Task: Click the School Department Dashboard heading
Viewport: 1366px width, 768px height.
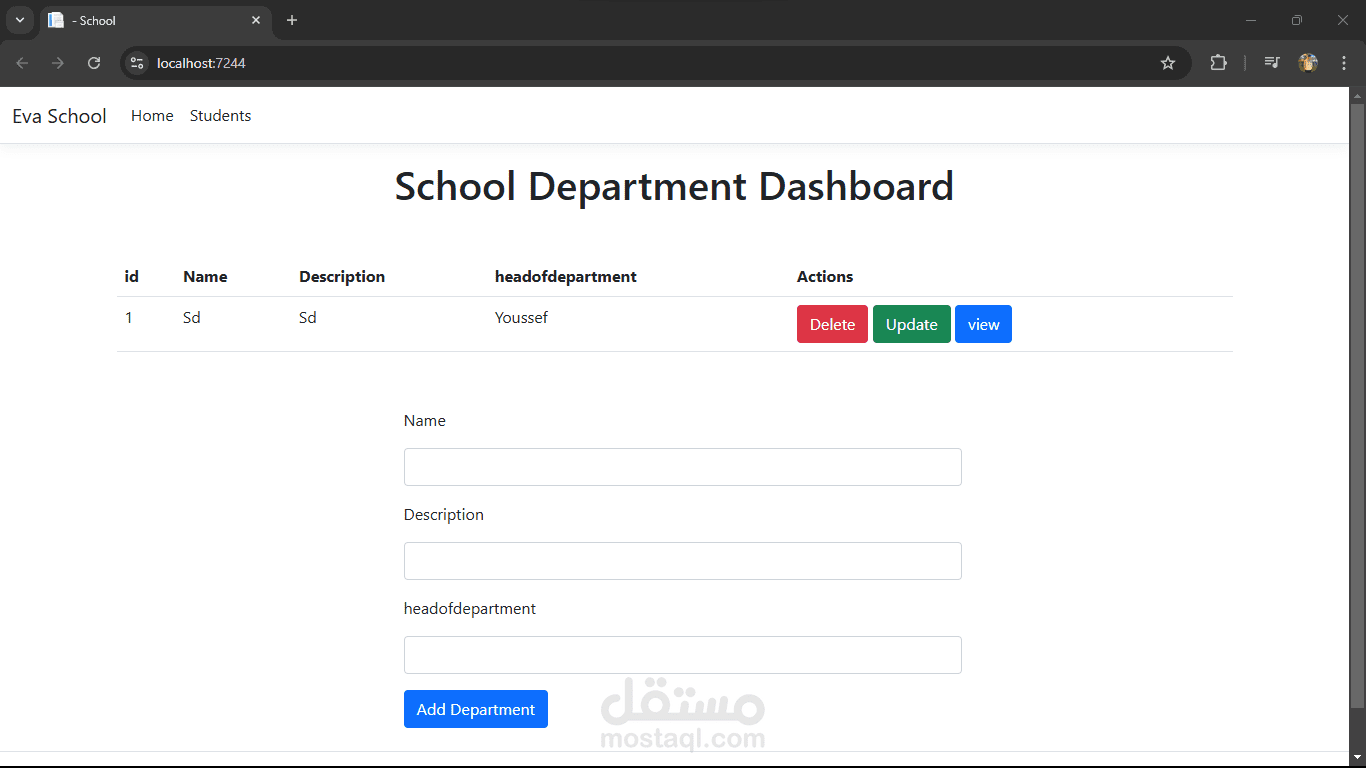Action: tap(675, 187)
